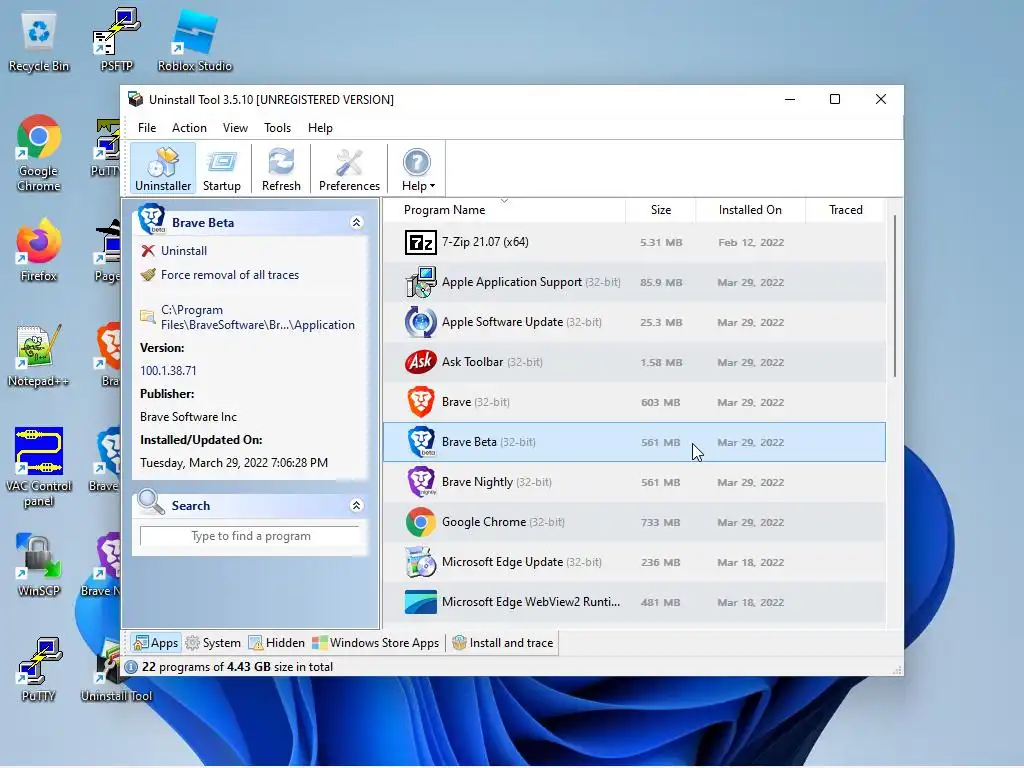The height and width of the screenshot is (768, 1024).
Task: Click the Google Chrome icon in program list
Action: (421, 522)
